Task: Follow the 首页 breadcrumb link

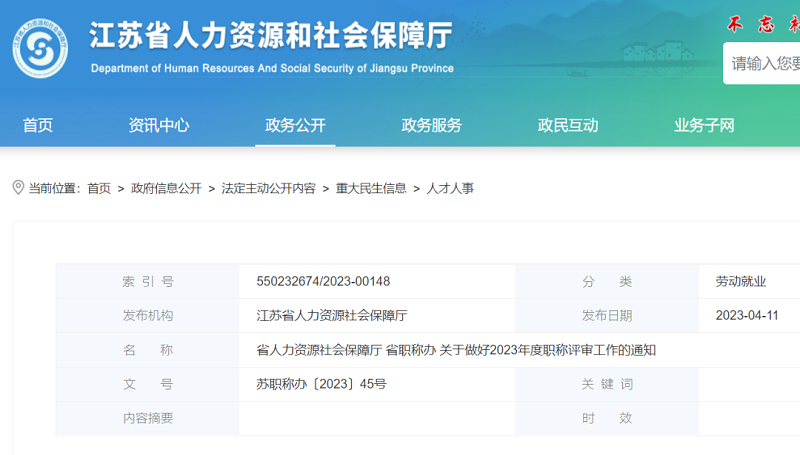Action: (x=99, y=189)
